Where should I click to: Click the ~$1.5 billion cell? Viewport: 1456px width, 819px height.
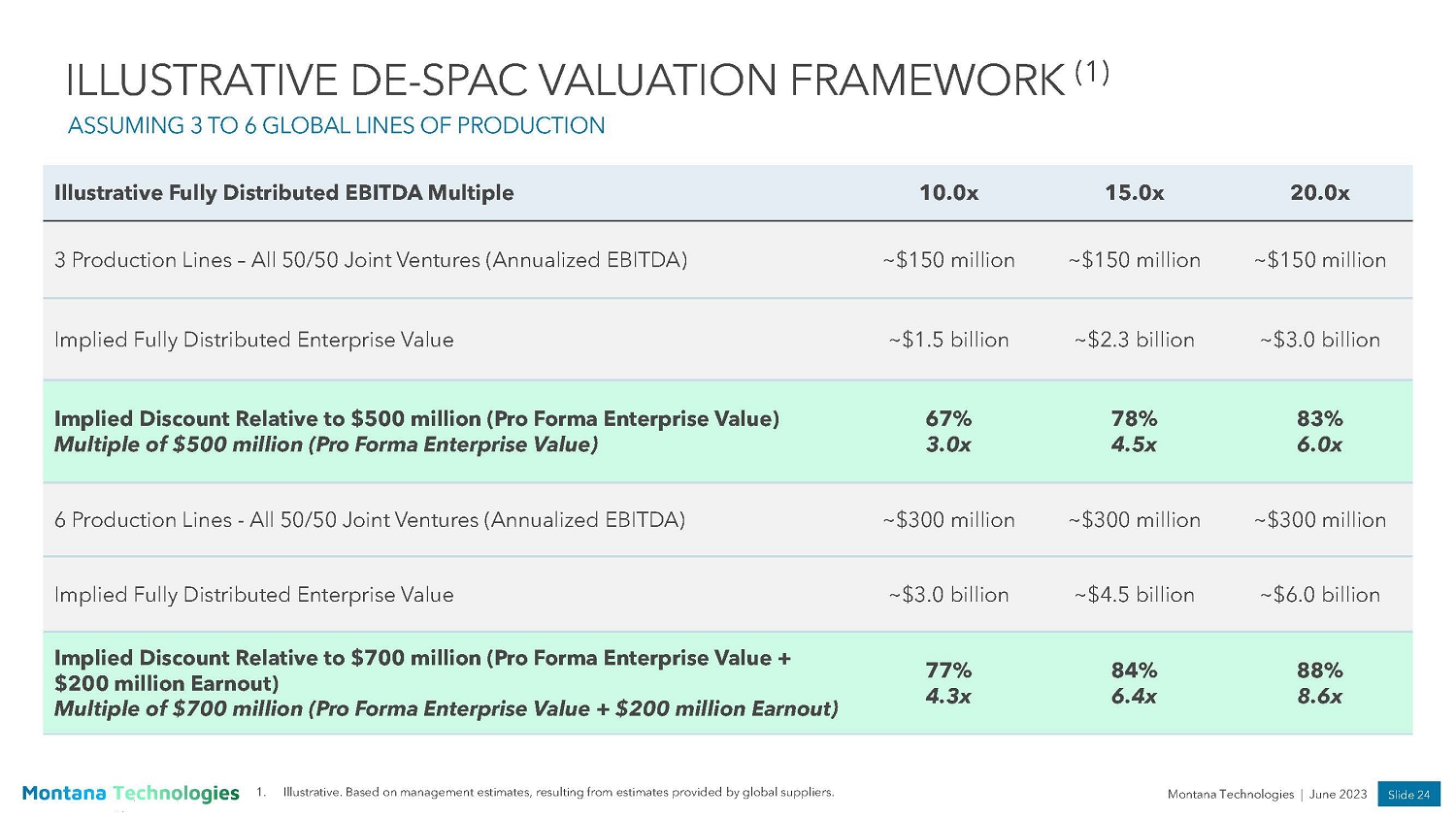pyautogui.click(x=948, y=340)
